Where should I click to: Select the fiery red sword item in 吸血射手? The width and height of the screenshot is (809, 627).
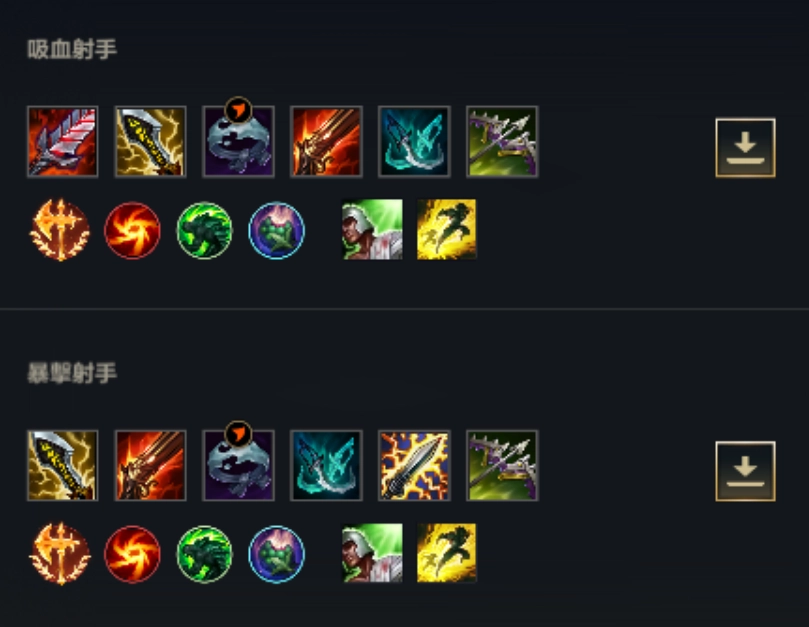pos(326,142)
